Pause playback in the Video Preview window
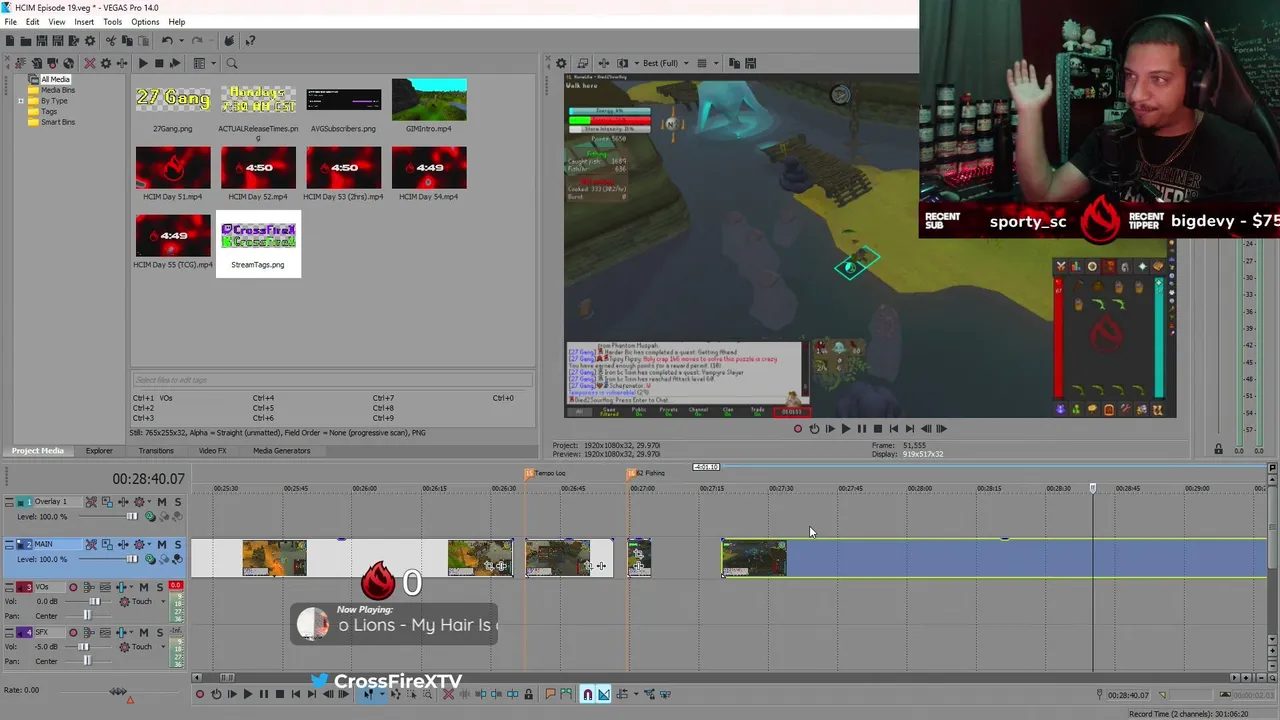The width and height of the screenshot is (1280, 720). [861, 429]
